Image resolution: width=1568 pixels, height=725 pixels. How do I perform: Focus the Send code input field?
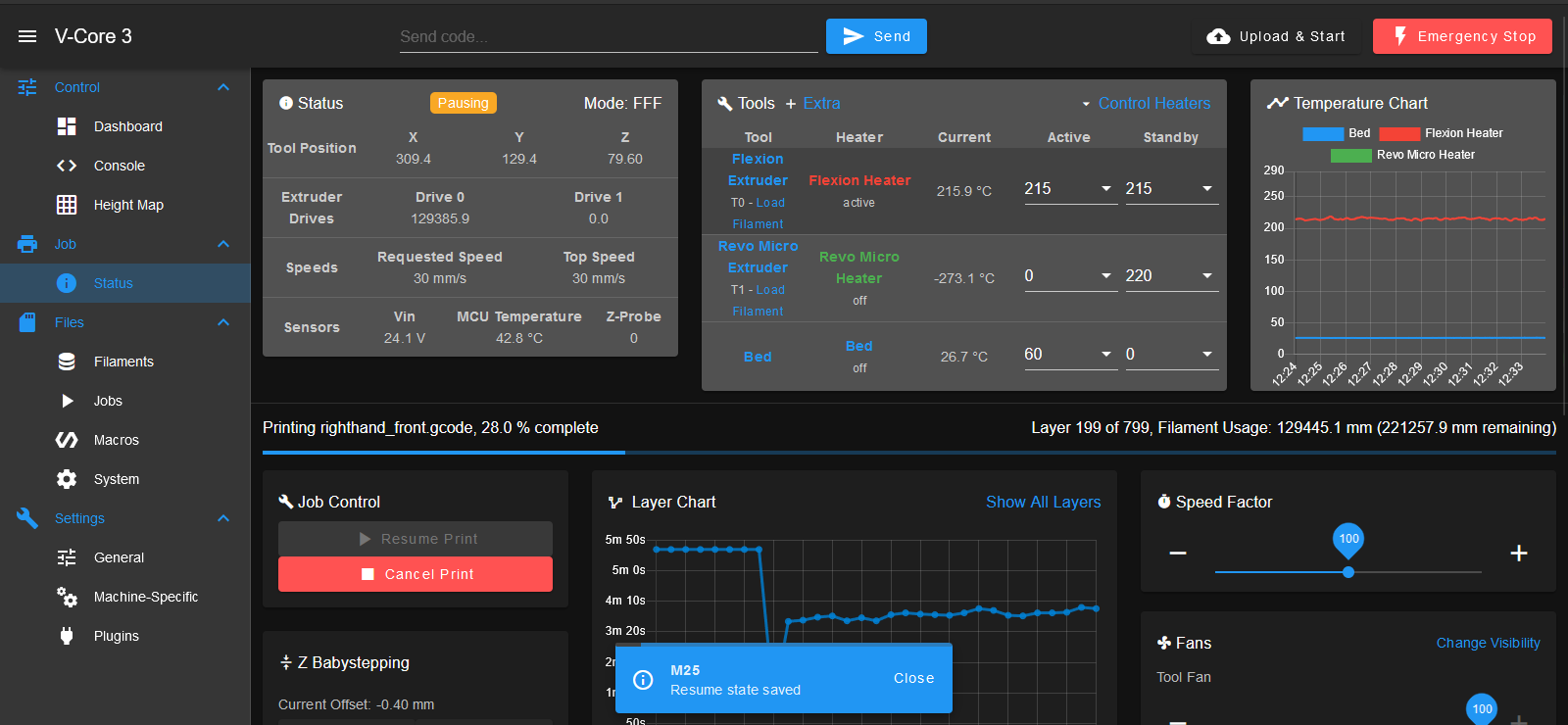click(x=609, y=36)
